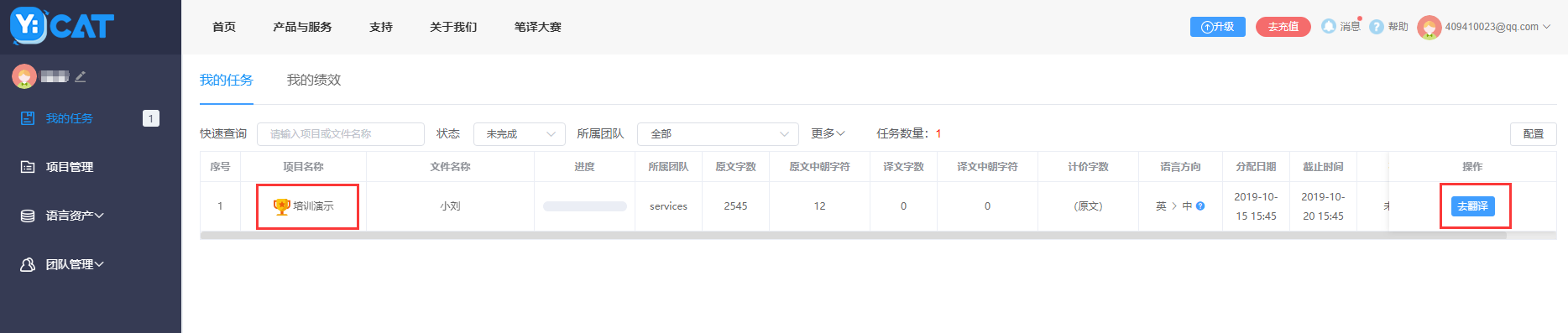Click the user avatar in sidebar

tap(24, 76)
